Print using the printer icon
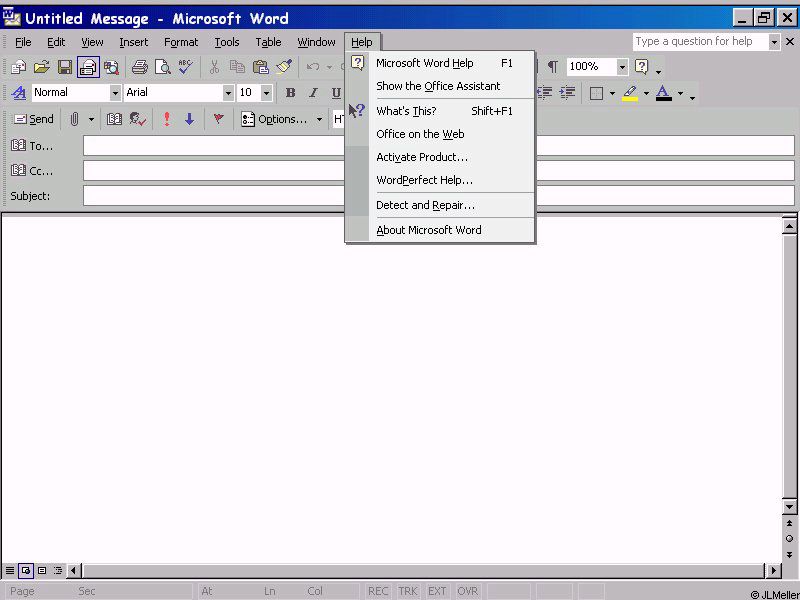This screenshot has height=600, width=800. click(139, 67)
